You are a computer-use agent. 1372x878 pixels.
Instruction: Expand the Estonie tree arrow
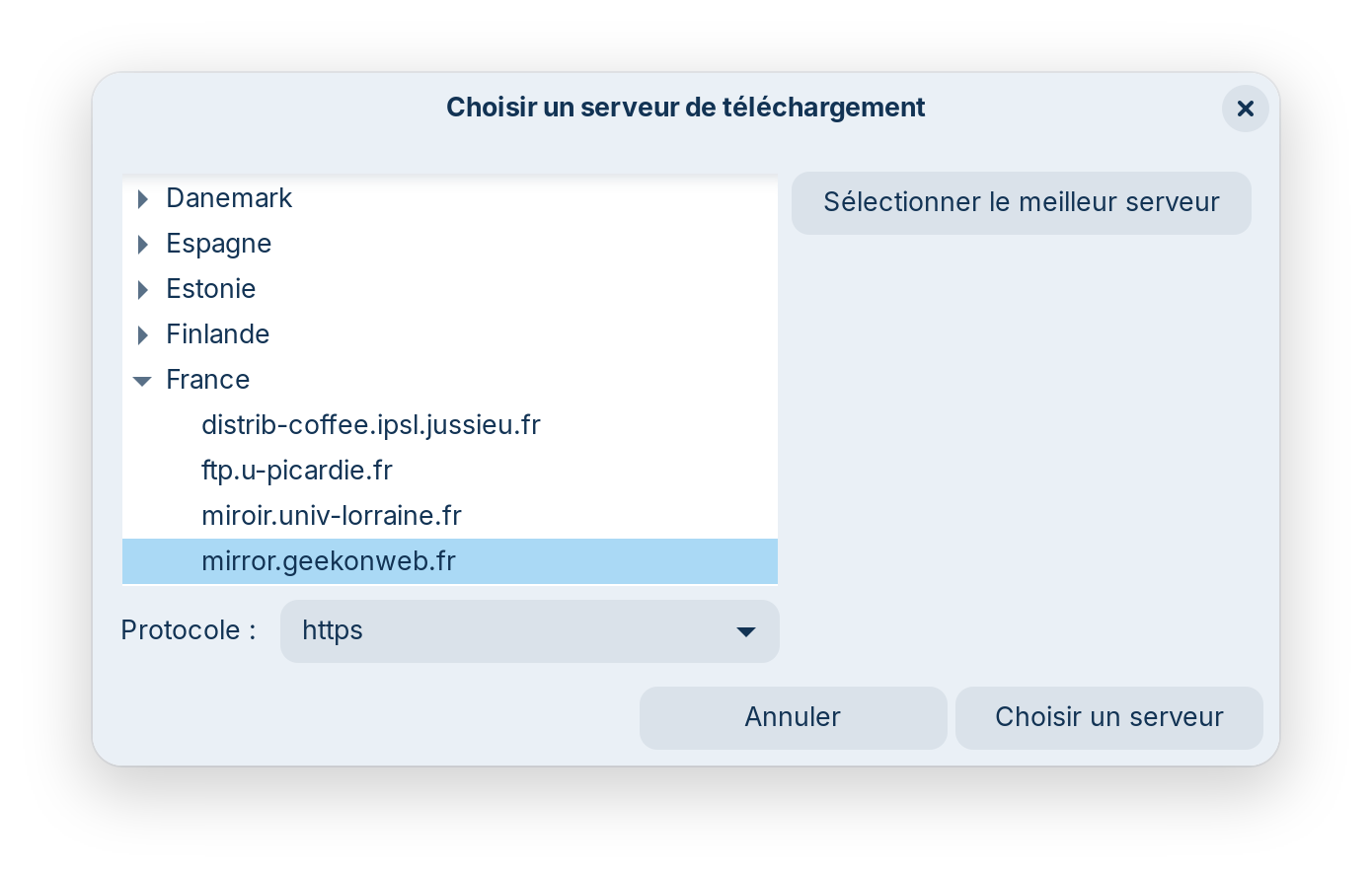(143, 290)
